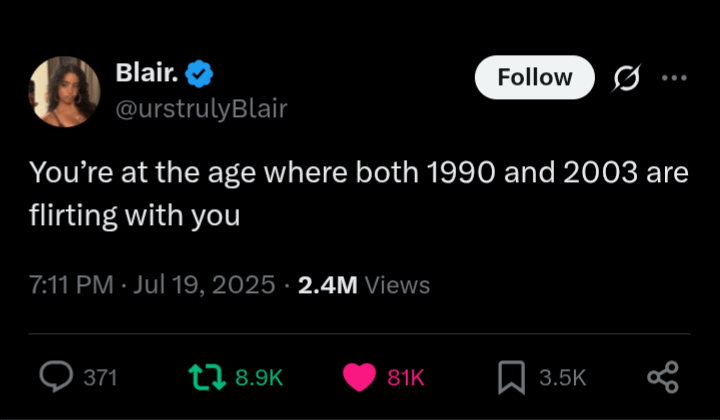Click the 371 replies count

(100, 377)
